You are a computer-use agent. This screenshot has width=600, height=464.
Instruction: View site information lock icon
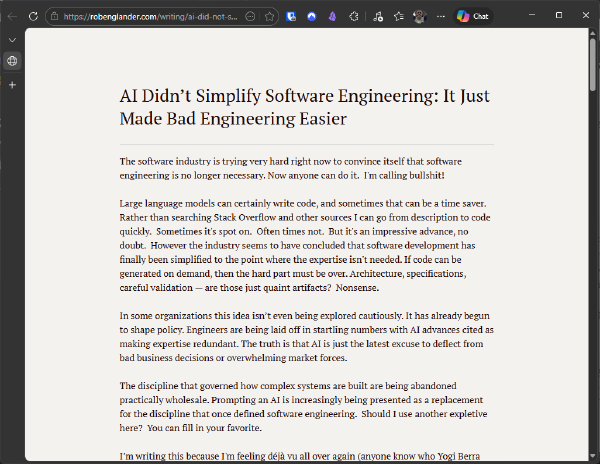tap(55, 17)
